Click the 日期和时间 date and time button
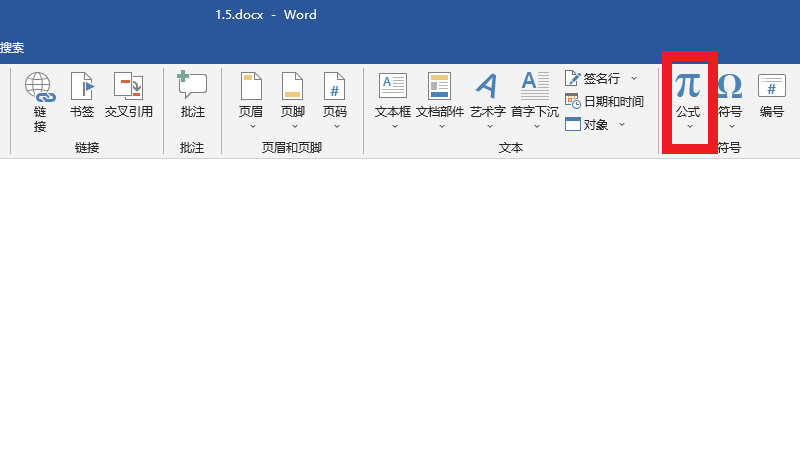 (x=604, y=101)
